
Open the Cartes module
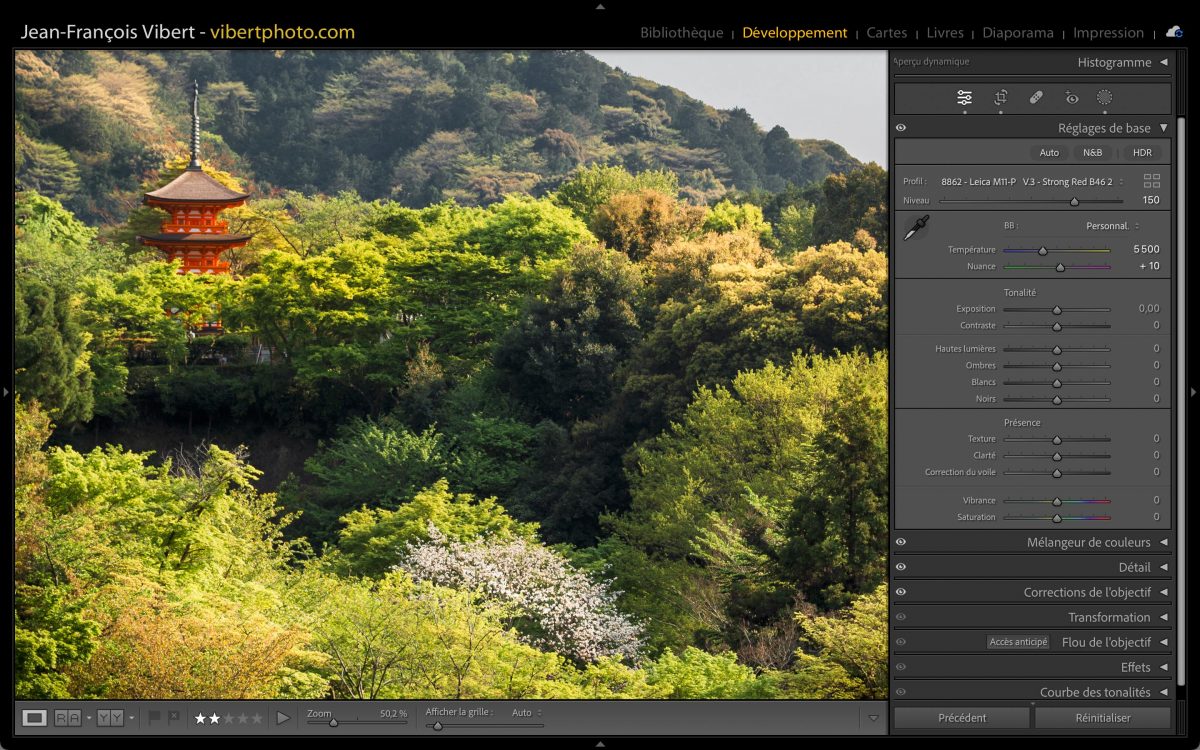point(886,33)
